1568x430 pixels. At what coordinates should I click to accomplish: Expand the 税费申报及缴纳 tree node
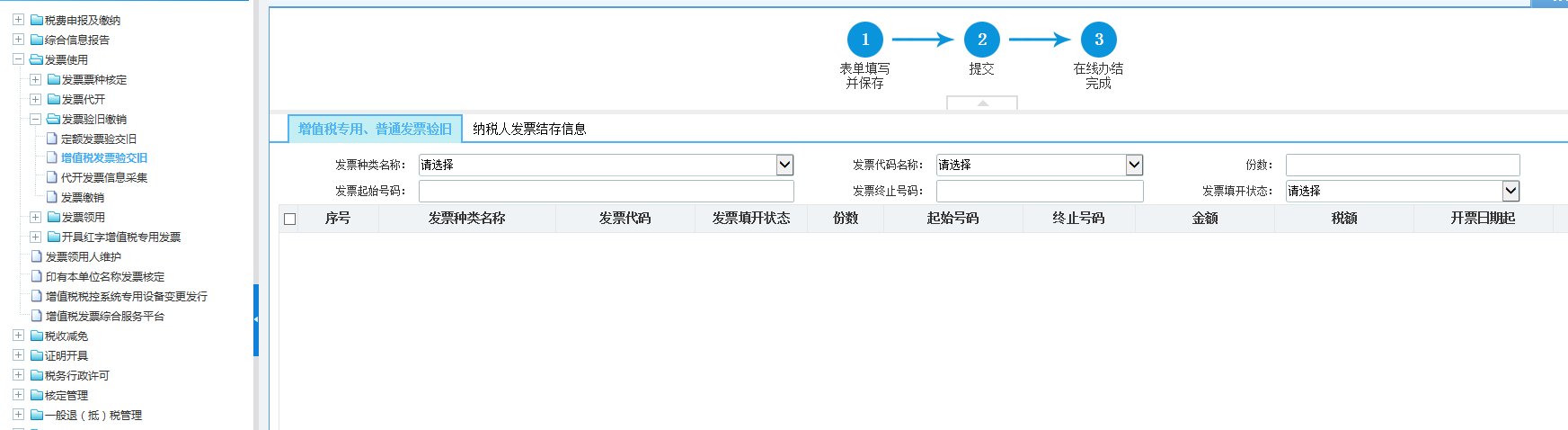[x=18, y=20]
